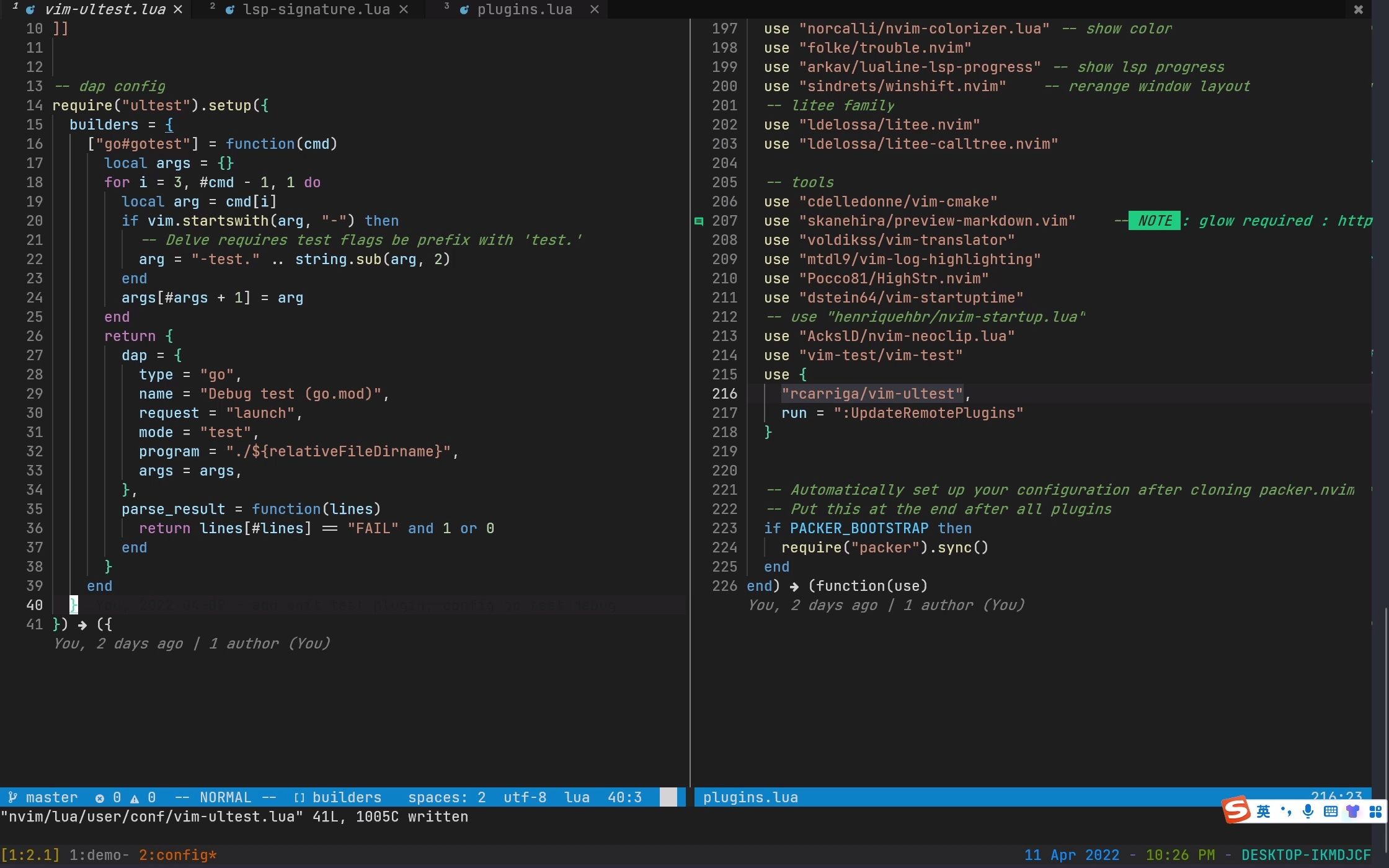Viewport: 1389px width, 868px height.
Task: Place cursor on NOTE highlight badge on line 207
Action: coord(1155,221)
